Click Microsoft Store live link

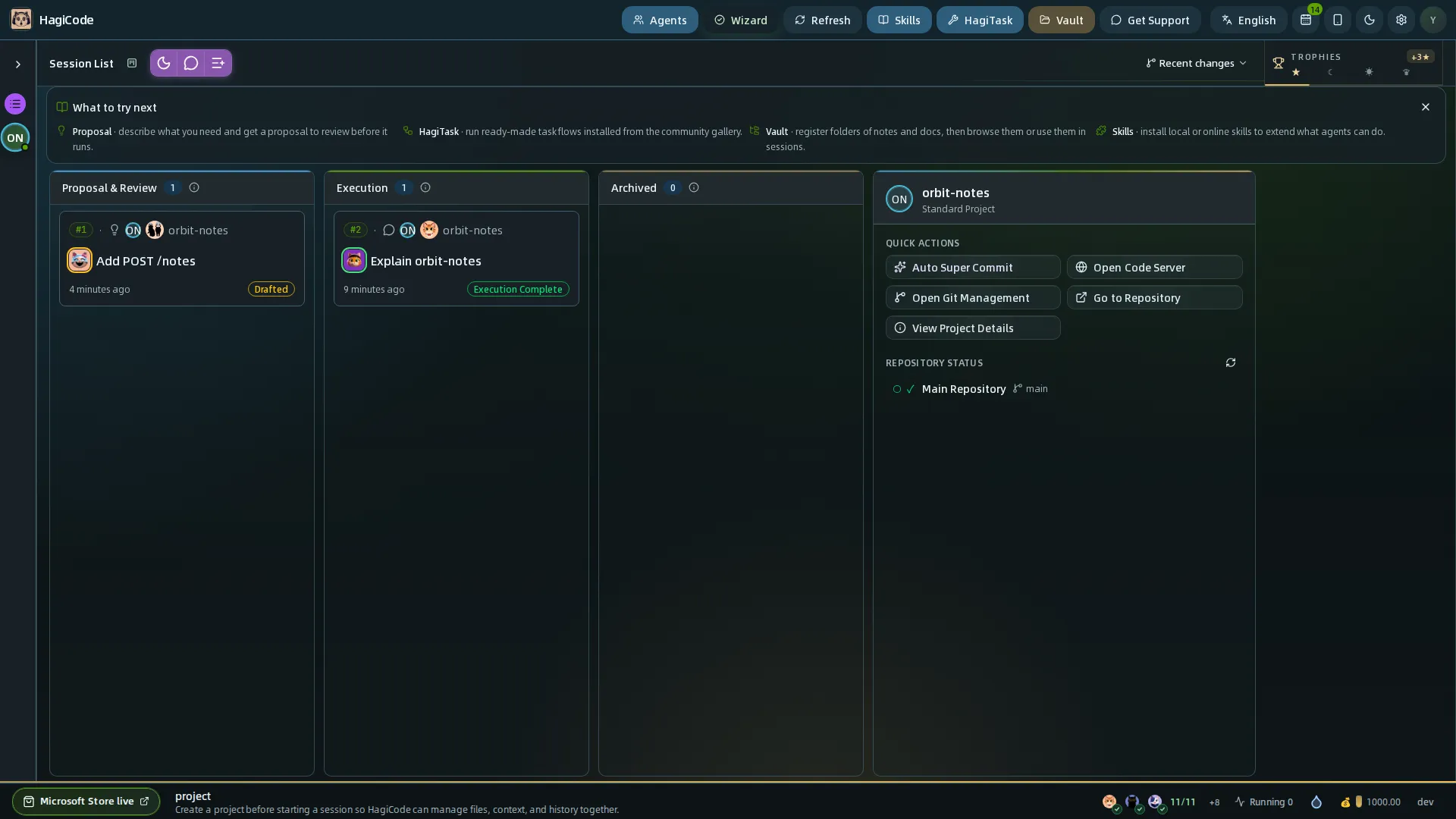pos(86,802)
